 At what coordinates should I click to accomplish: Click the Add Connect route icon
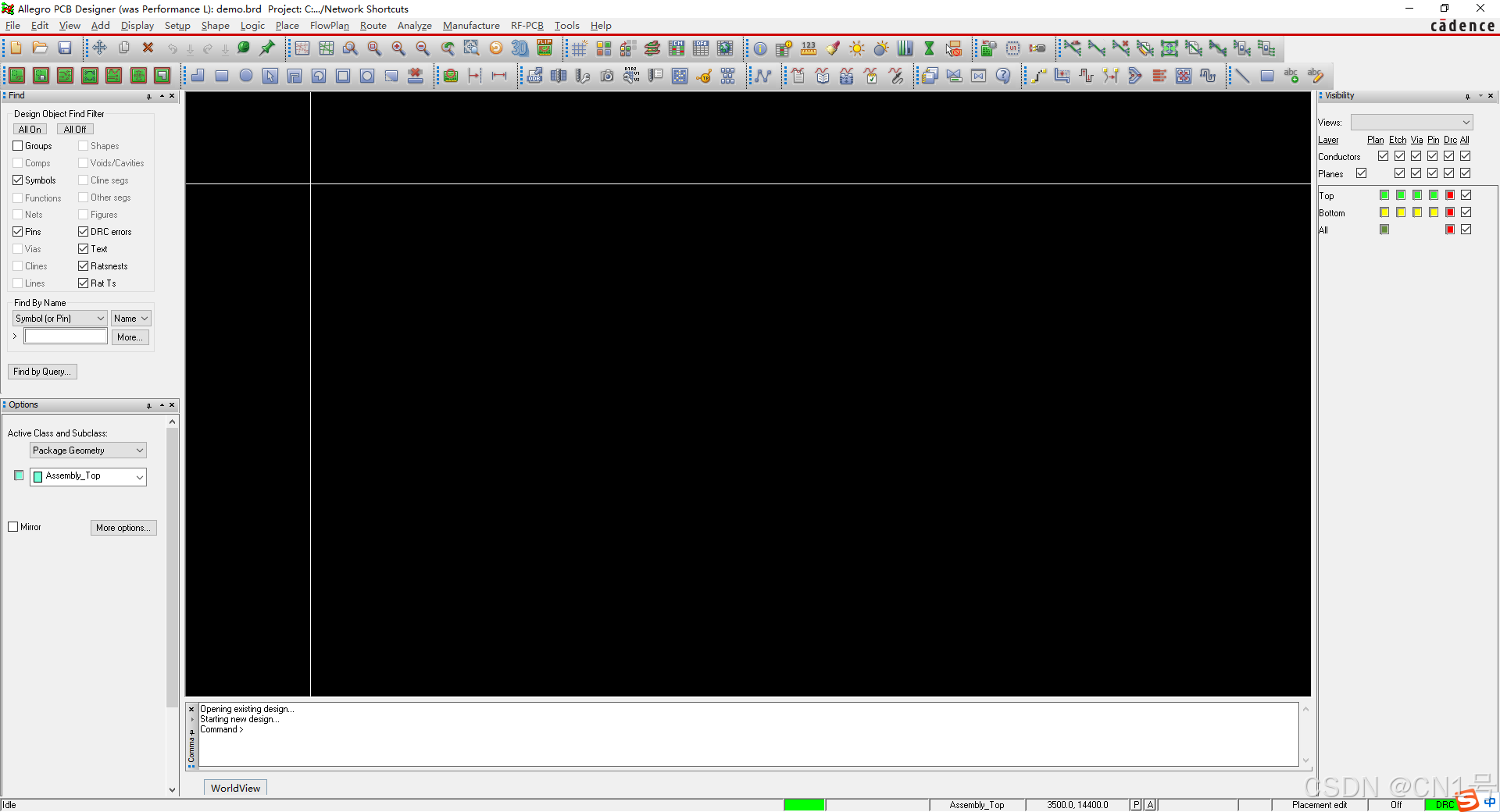tap(1038, 76)
